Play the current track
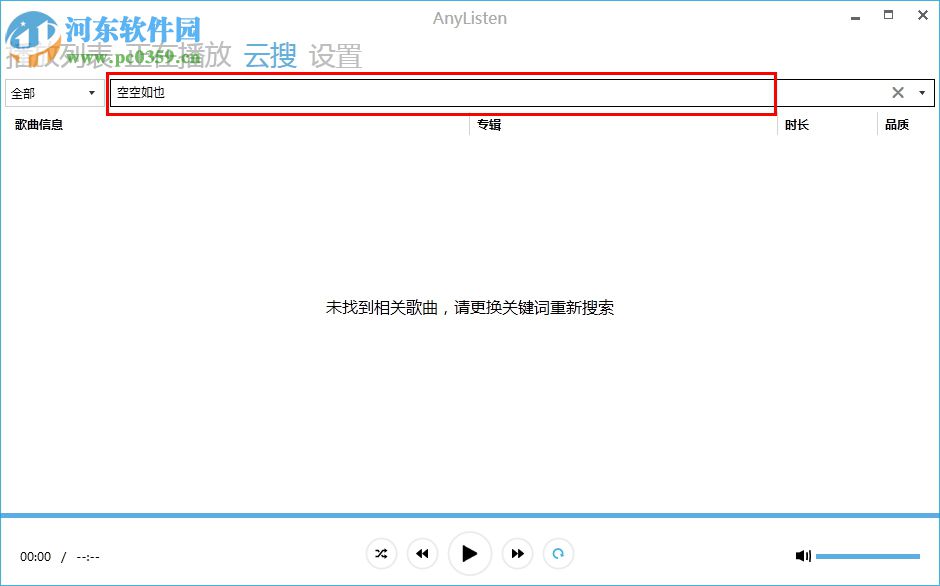Image resolution: width=940 pixels, height=586 pixels. [470, 553]
